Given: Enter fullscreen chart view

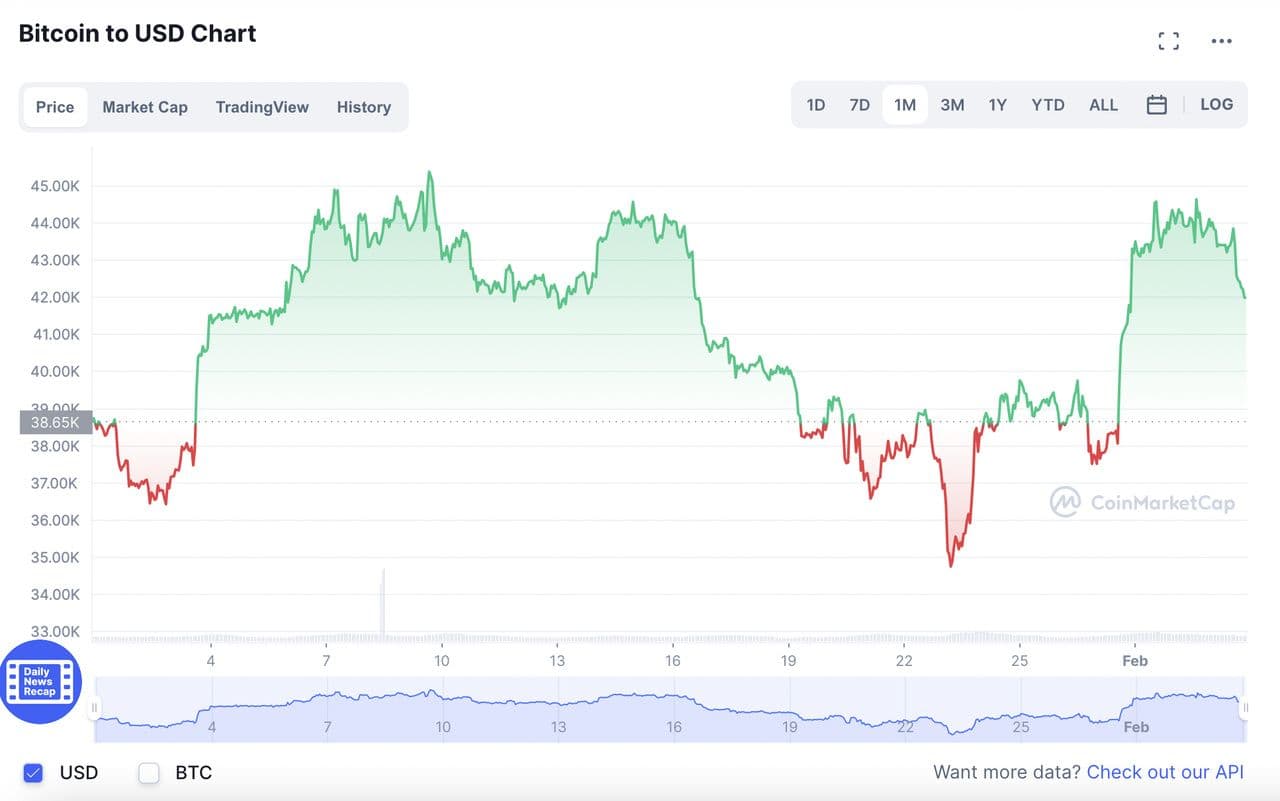Looking at the screenshot, I should click(1168, 41).
